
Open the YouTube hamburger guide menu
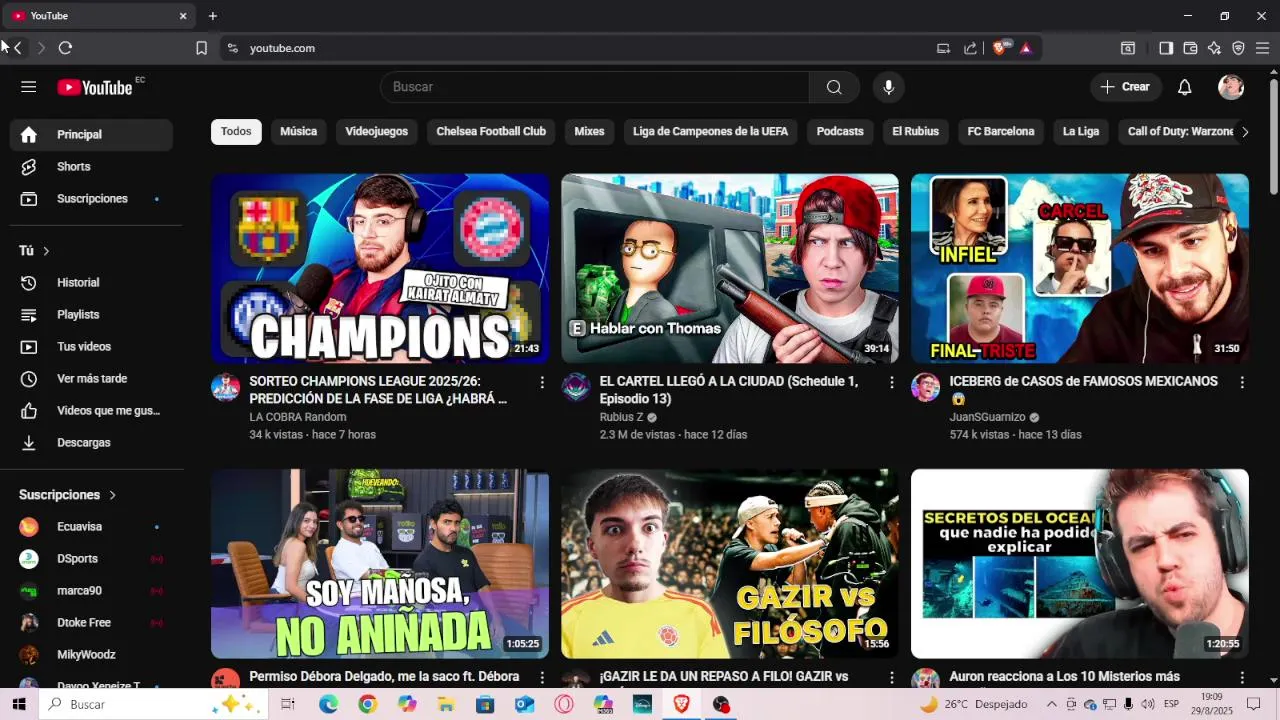(28, 87)
